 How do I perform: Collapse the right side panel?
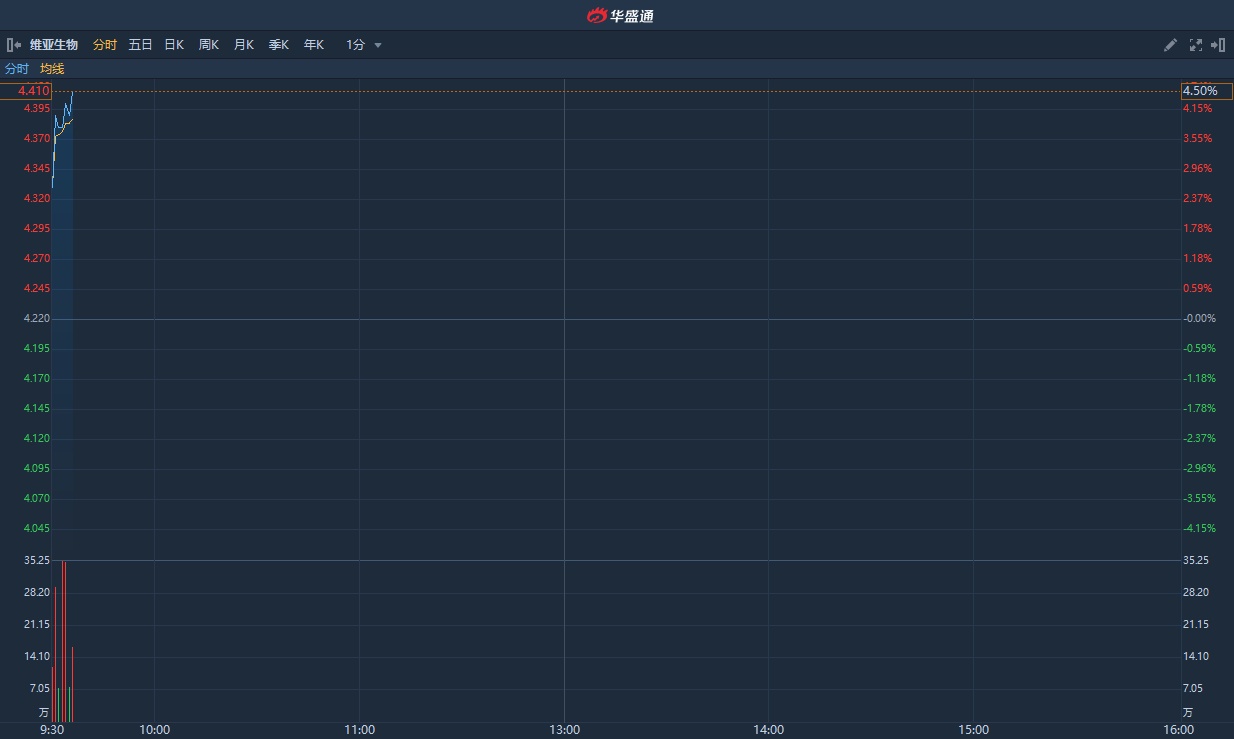(1218, 45)
